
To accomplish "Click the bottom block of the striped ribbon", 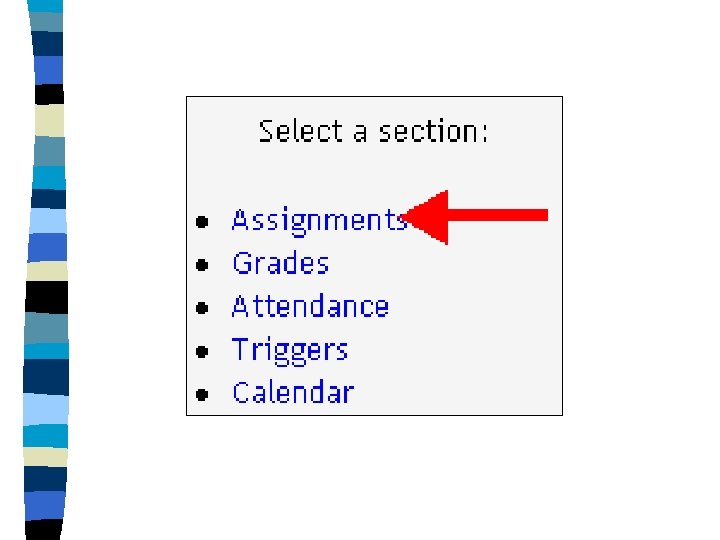I will (50, 529).
